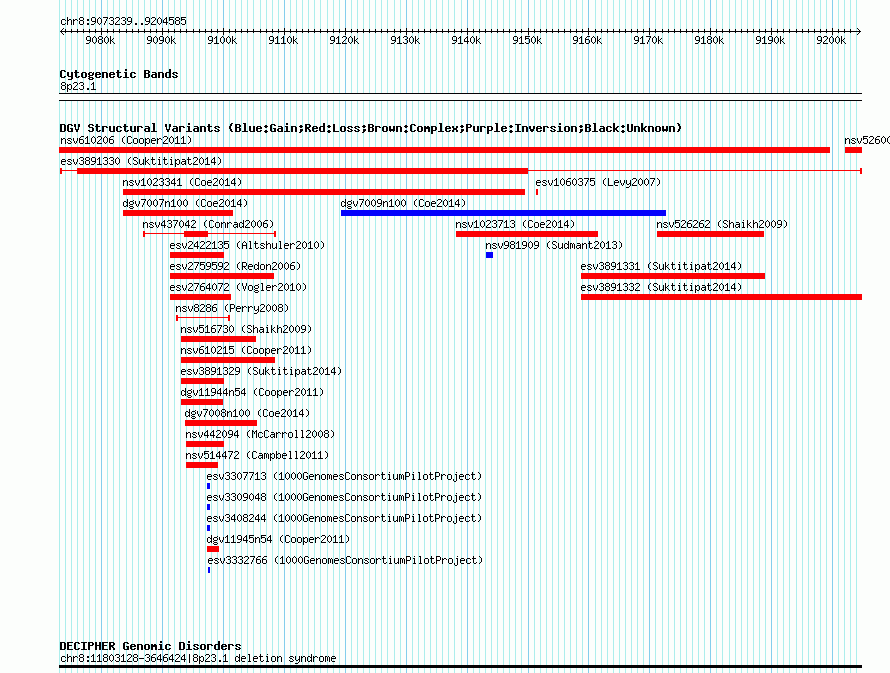Click the 9080k ruler mark

pyautogui.click(x=100, y=40)
